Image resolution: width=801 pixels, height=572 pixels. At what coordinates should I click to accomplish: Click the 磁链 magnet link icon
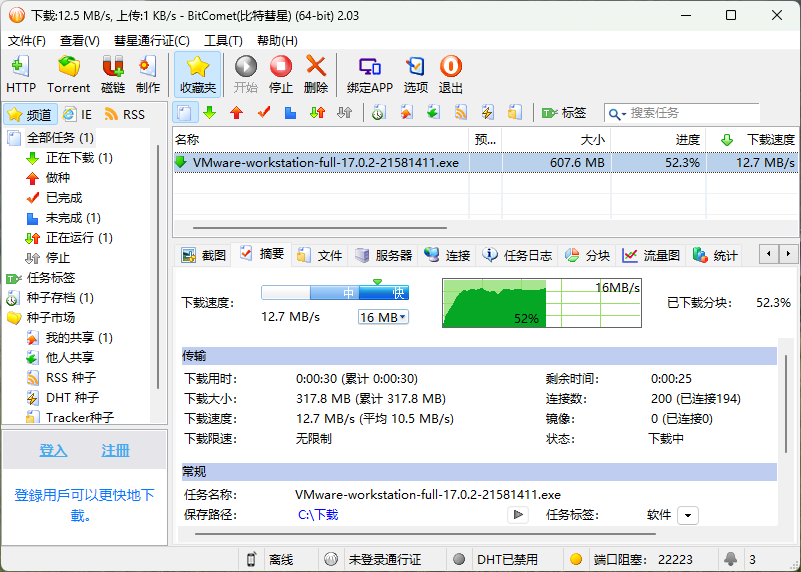coord(113,74)
